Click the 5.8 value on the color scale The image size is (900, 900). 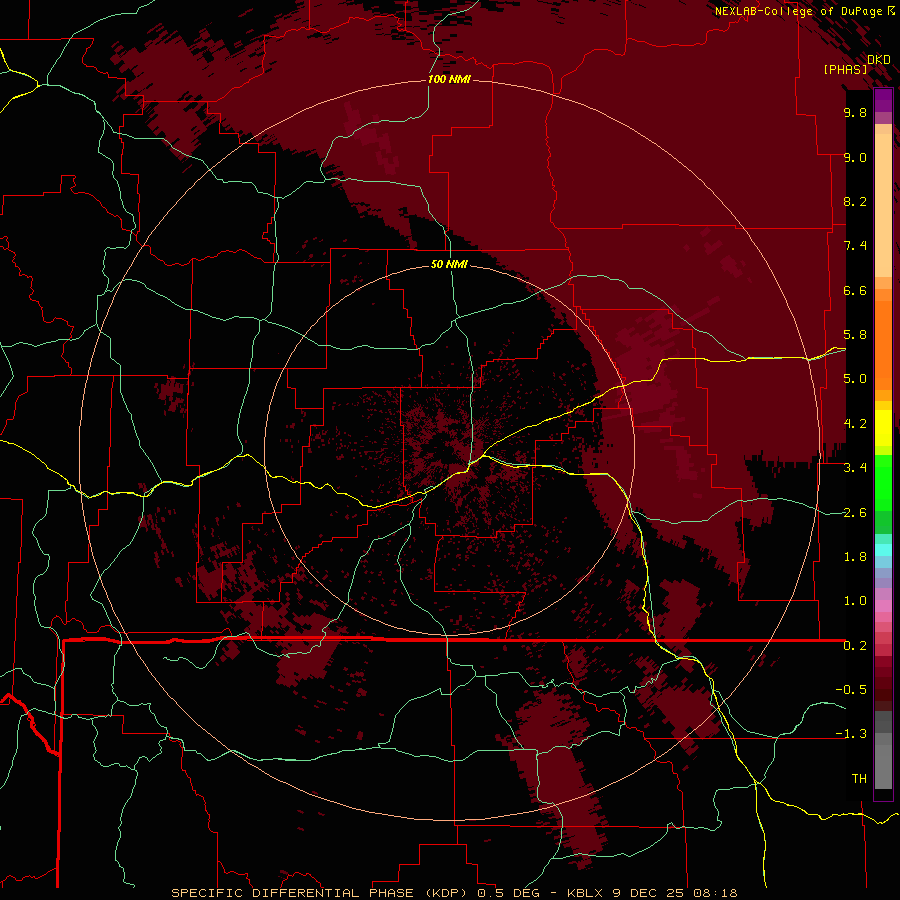tap(855, 335)
